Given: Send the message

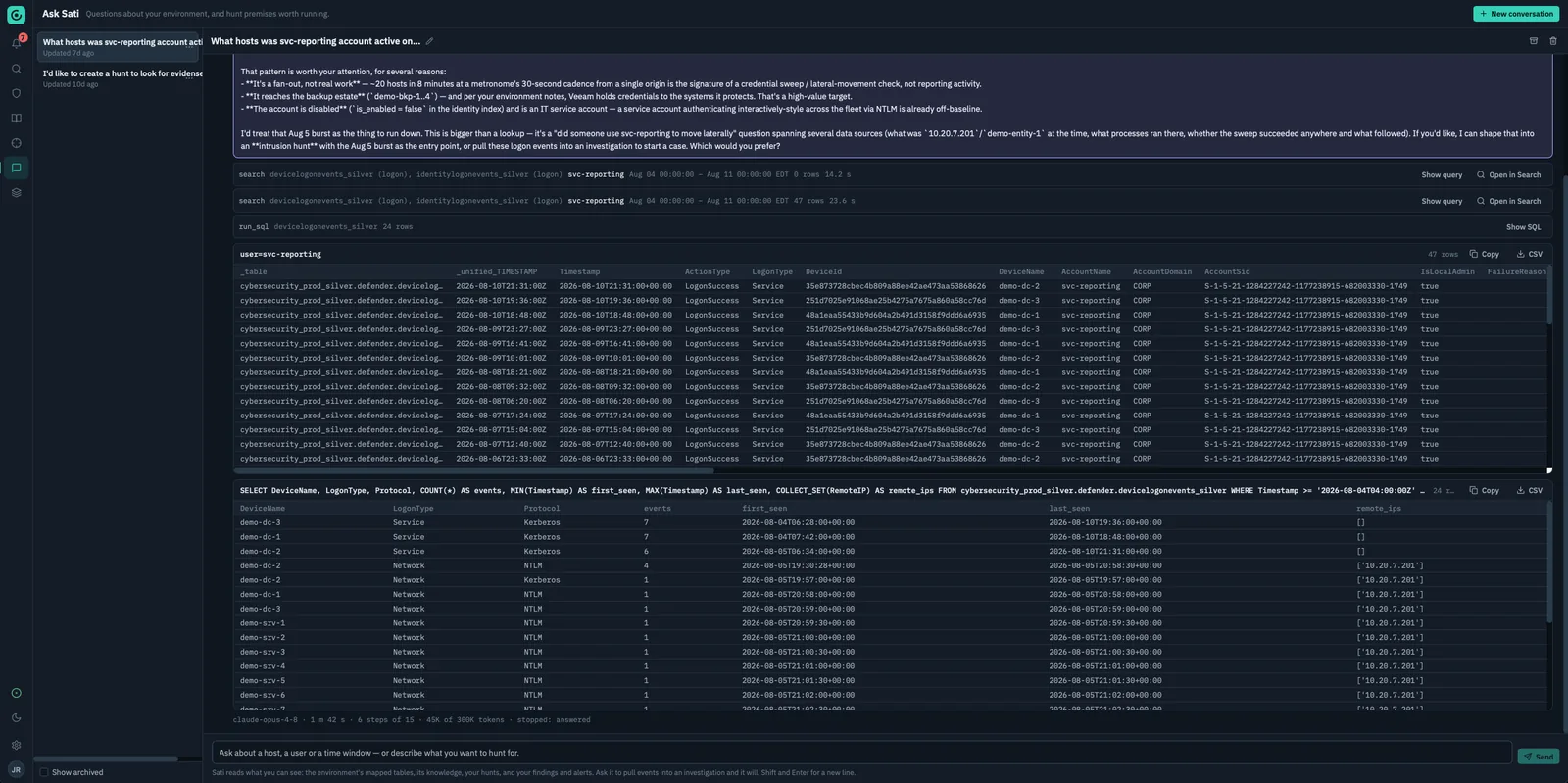Looking at the screenshot, I should coord(1538,757).
